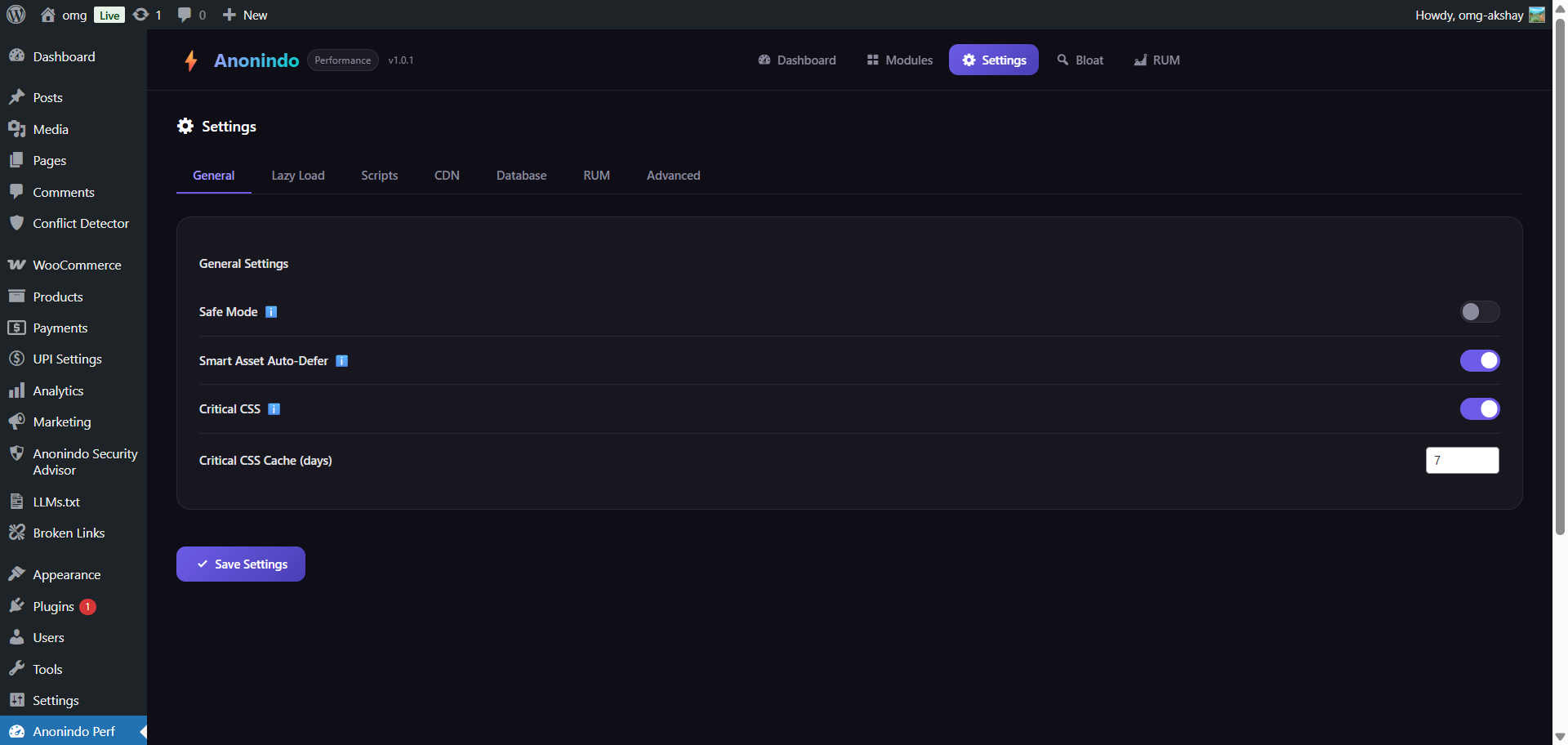Click the Plugins update count badge
The image size is (1568, 745).
tap(88, 607)
